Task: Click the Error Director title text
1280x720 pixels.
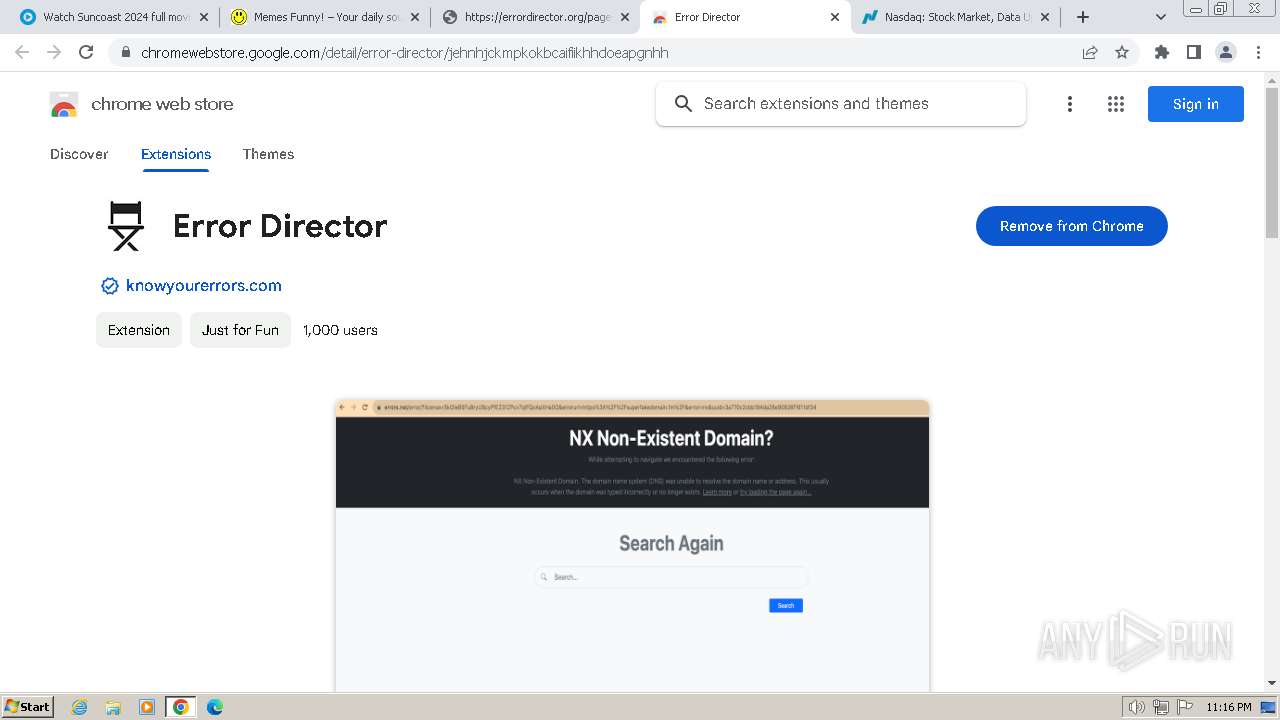Action: (x=280, y=226)
